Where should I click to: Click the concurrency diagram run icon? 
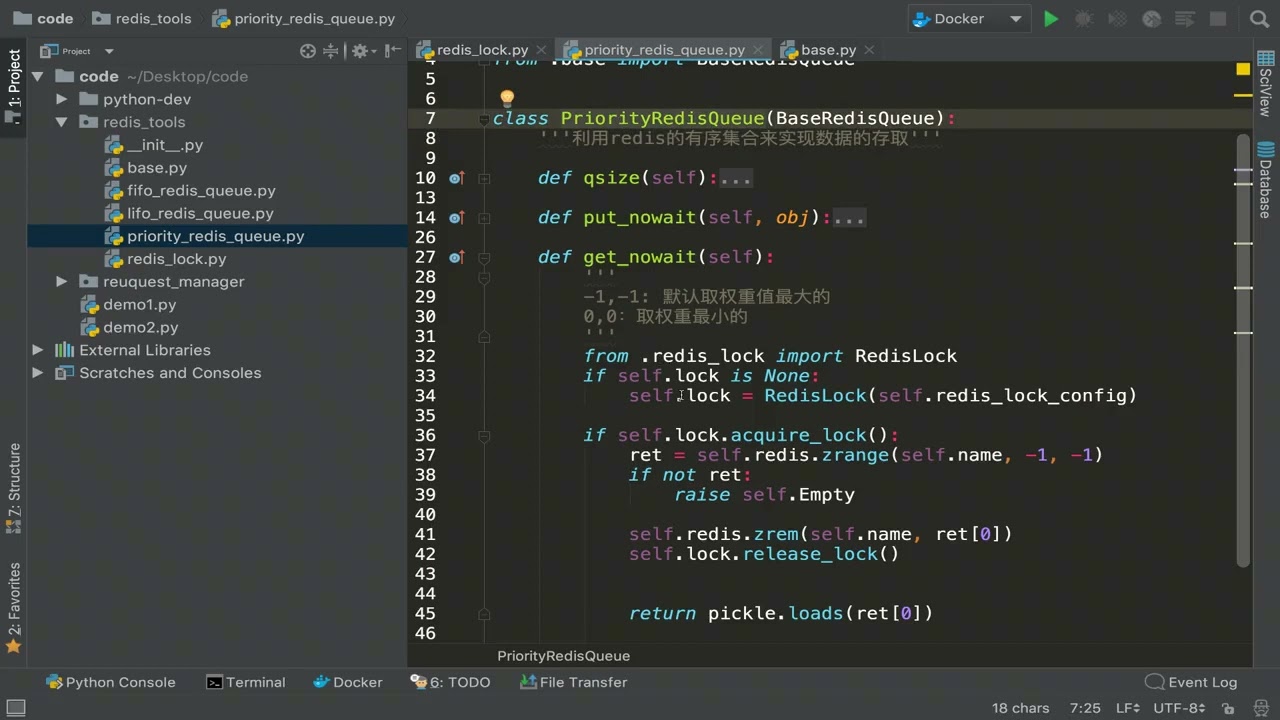coord(1185,19)
